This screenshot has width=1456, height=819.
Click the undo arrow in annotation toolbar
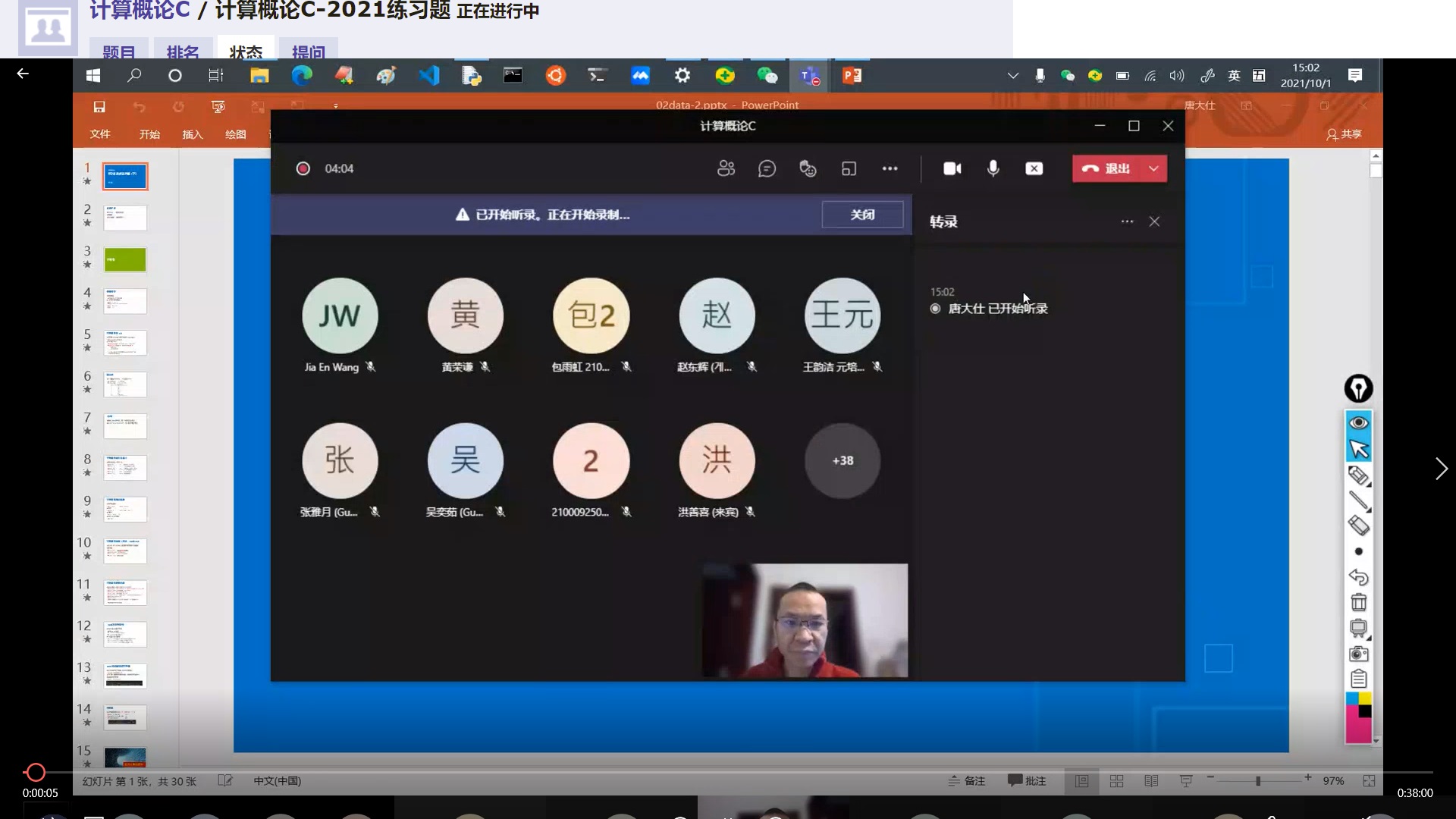(1358, 577)
